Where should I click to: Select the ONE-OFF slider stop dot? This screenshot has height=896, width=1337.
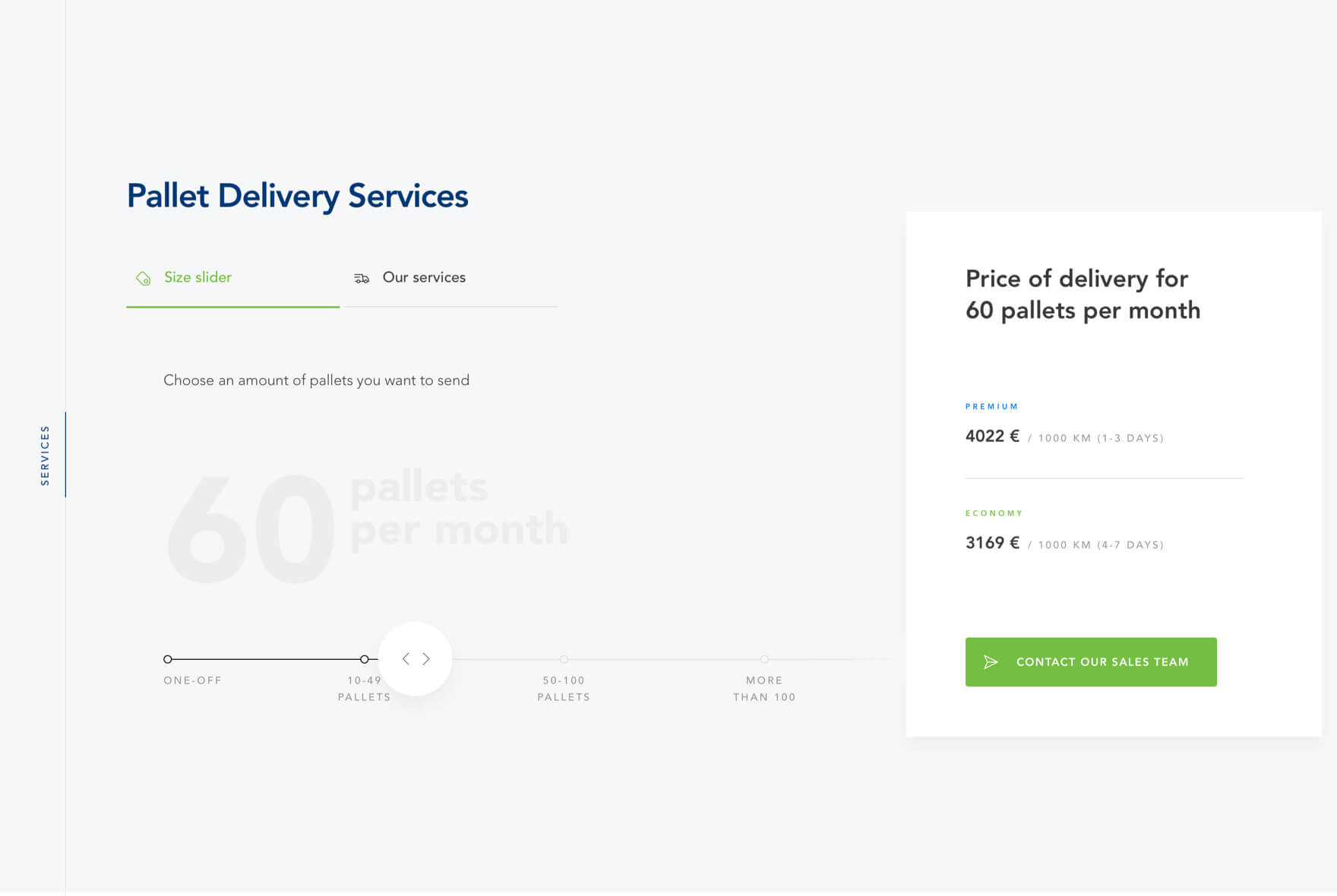click(x=168, y=659)
